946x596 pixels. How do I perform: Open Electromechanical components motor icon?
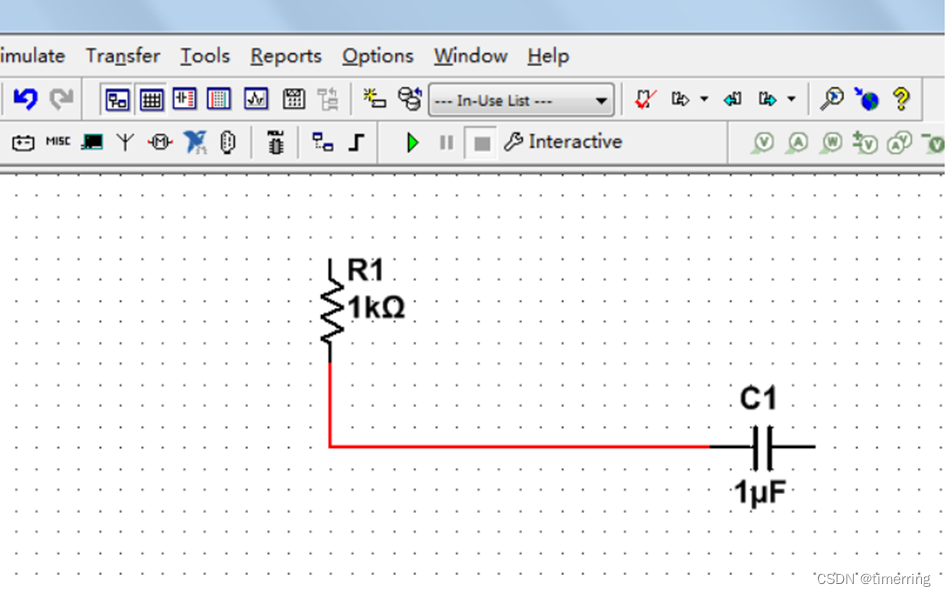pos(160,142)
